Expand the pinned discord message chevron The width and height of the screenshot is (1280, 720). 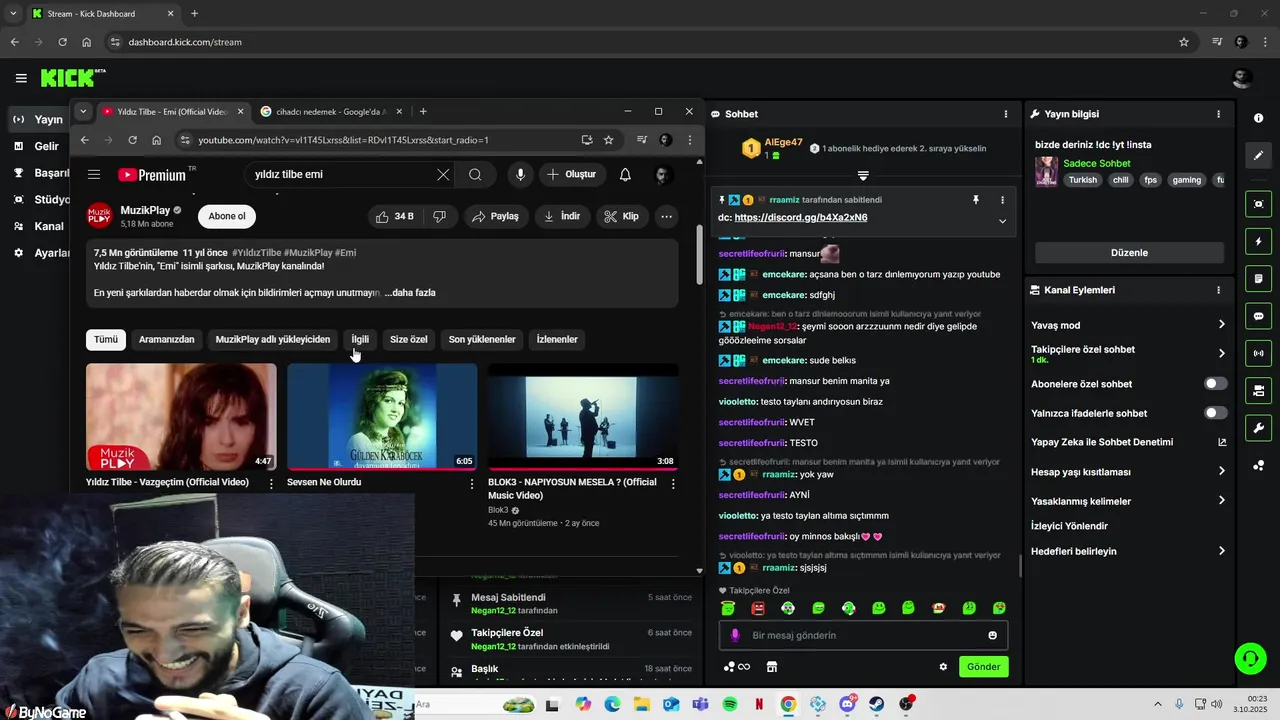tap(1002, 221)
